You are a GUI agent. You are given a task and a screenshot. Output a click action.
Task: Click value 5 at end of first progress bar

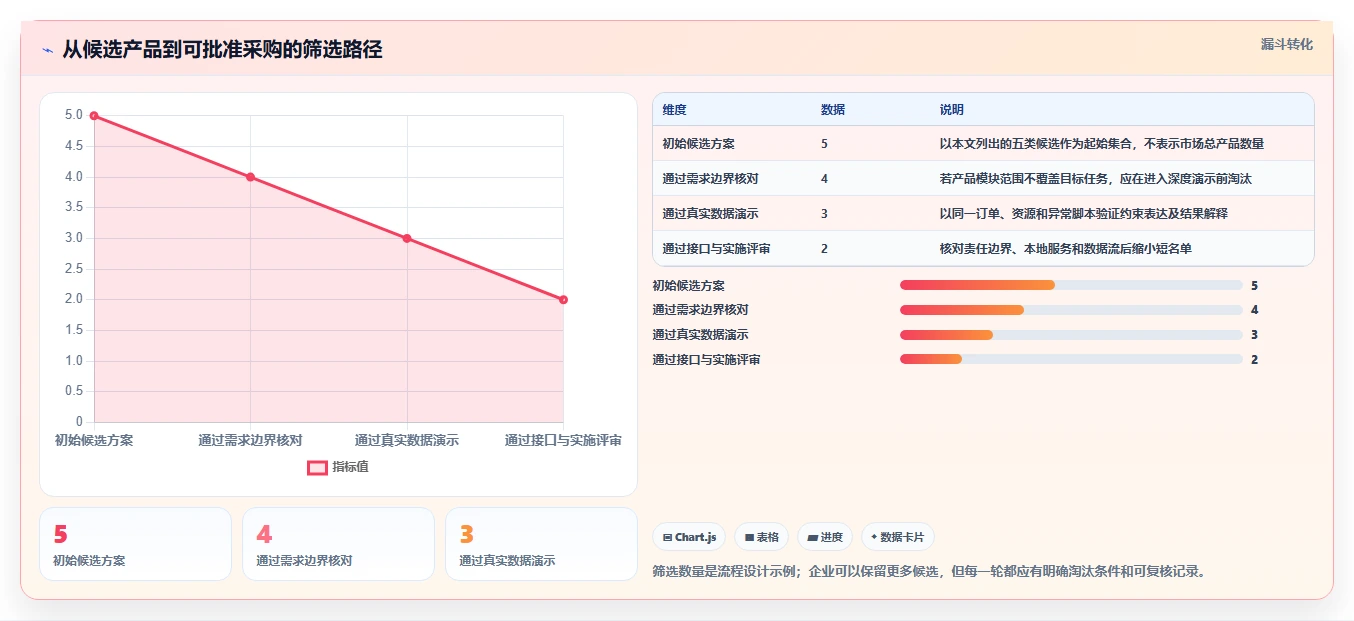[x=1254, y=285]
